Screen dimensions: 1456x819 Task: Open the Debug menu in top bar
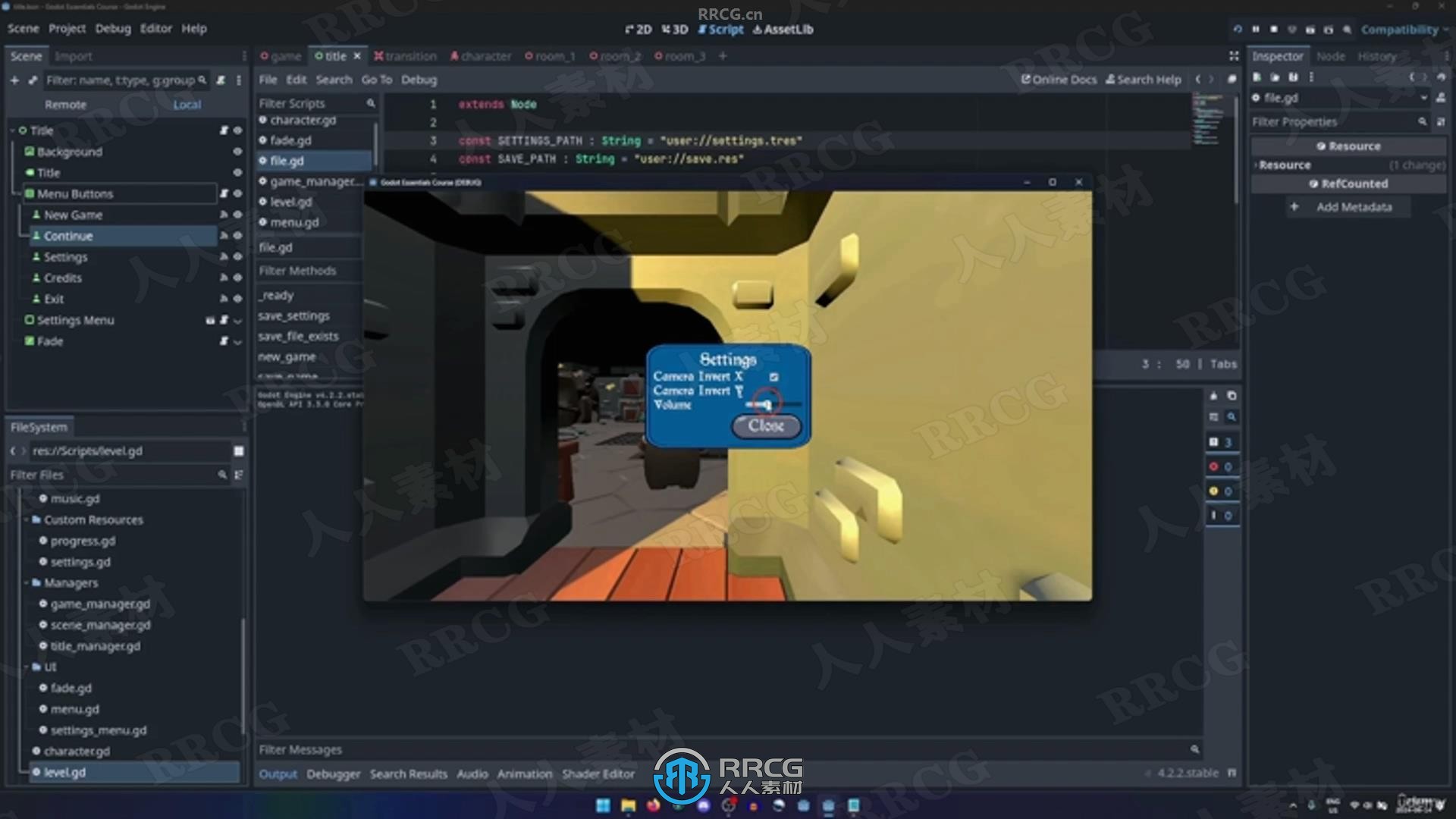(113, 29)
